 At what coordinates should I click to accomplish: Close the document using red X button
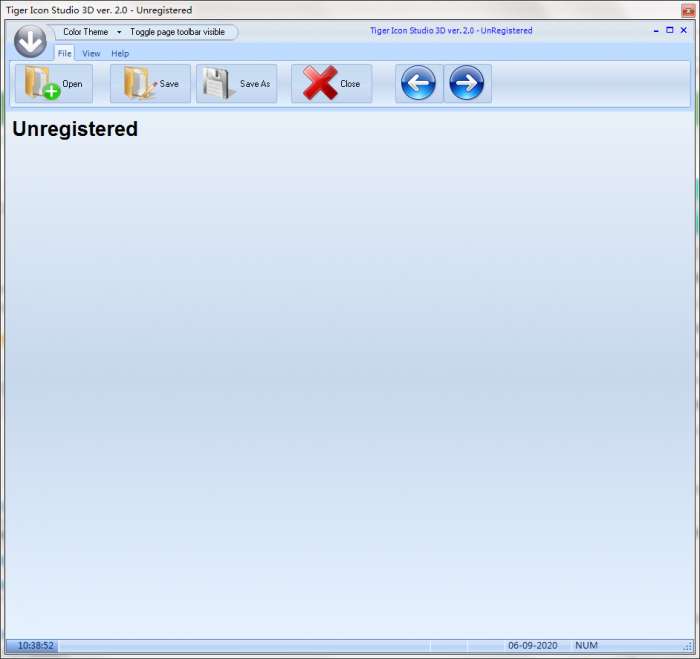(x=332, y=83)
